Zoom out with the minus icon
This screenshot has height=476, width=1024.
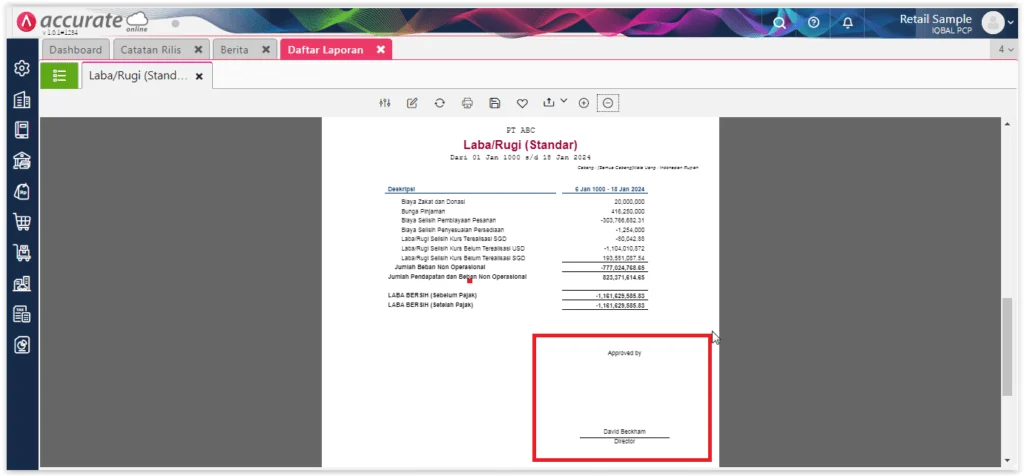click(608, 103)
